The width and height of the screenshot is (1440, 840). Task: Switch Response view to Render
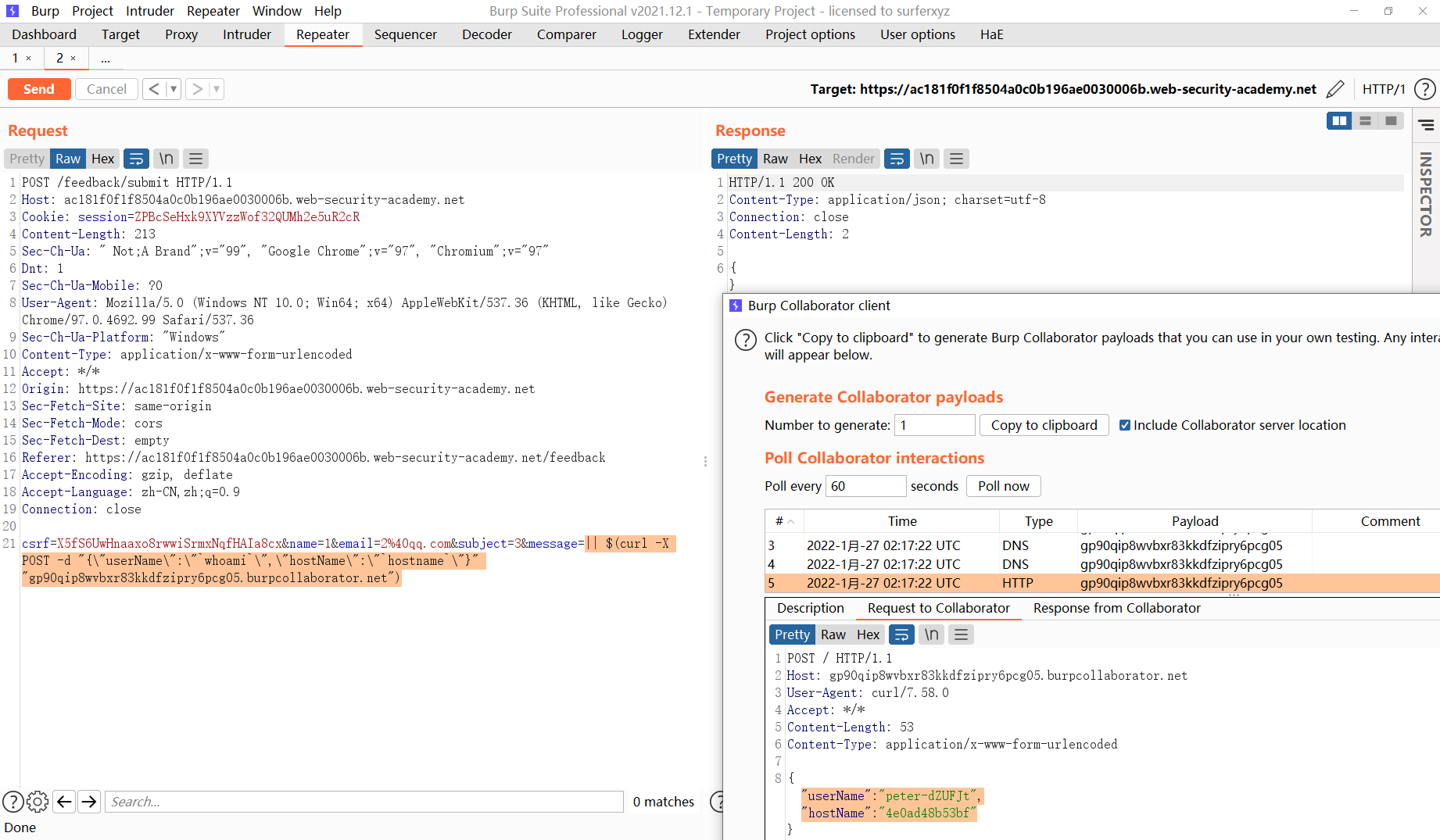[853, 159]
